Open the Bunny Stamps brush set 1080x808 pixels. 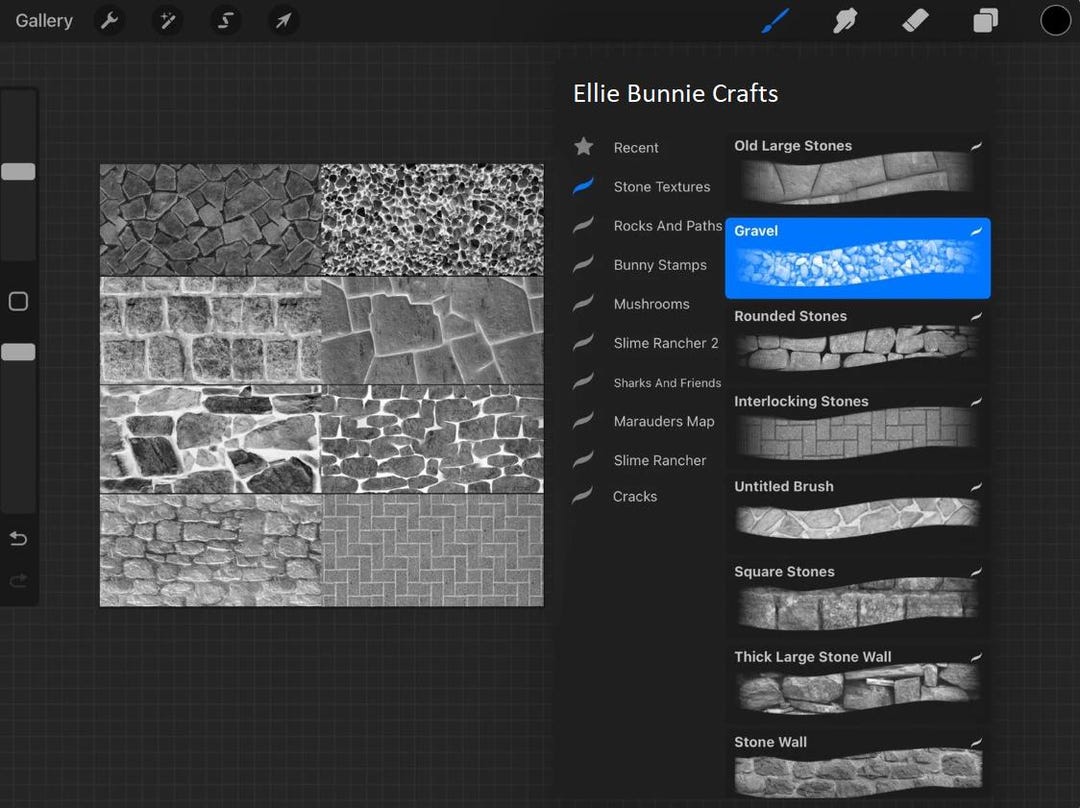[x=662, y=265]
